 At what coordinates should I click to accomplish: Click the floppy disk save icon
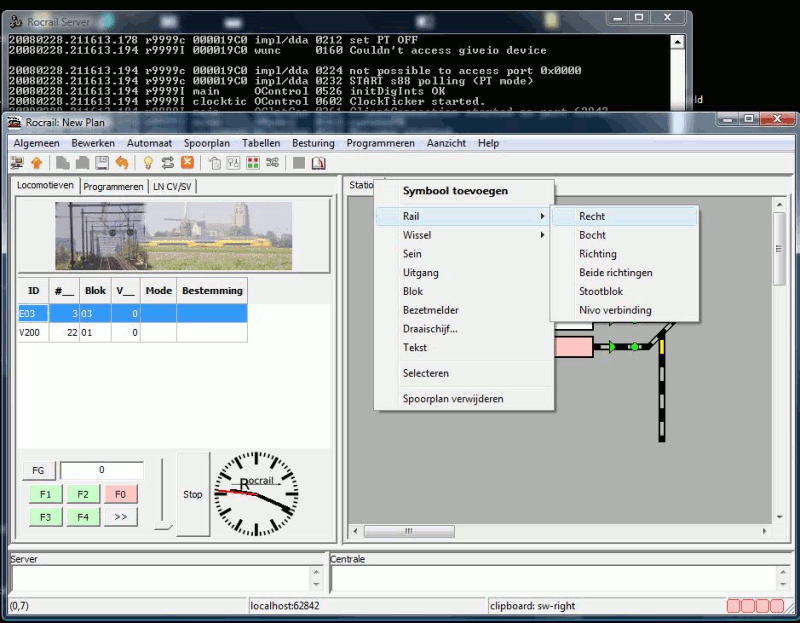[x=102, y=163]
